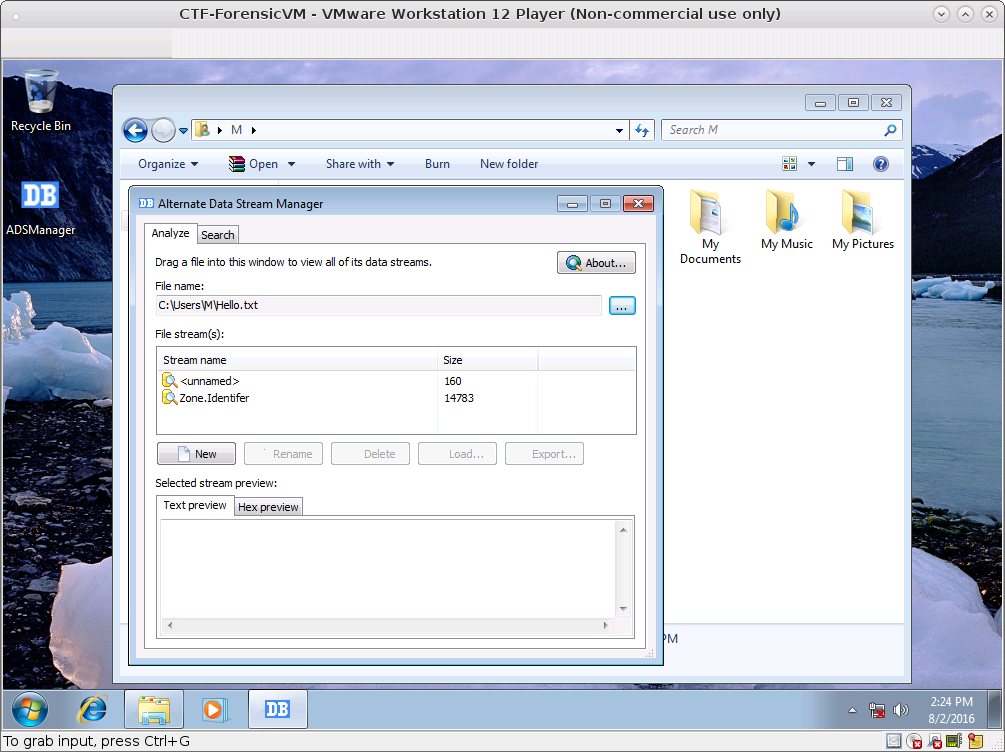
Task: Launch Internet Explorer from taskbar
Action: point(92,710)
